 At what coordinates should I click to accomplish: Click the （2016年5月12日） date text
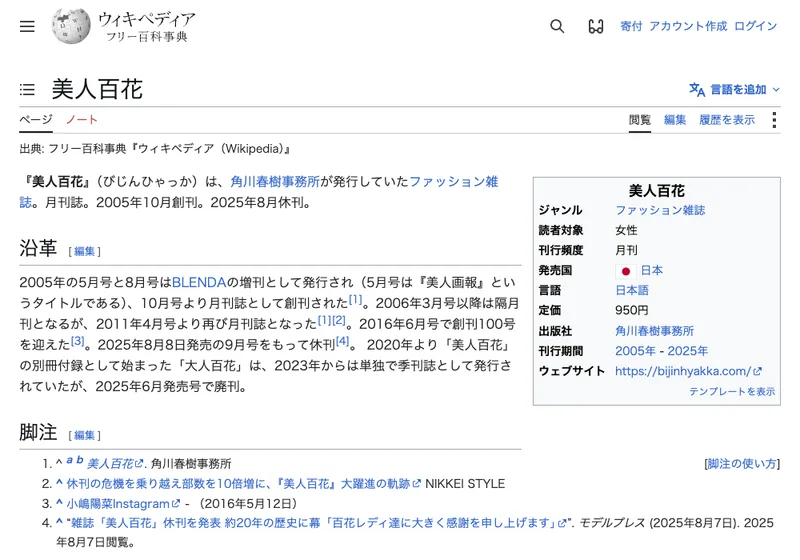tap(248, 504)
